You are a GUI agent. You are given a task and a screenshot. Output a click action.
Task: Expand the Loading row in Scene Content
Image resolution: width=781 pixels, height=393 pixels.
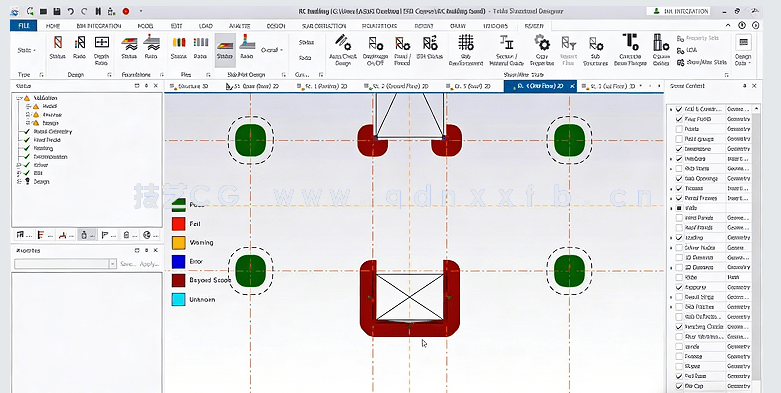pyautogui.click(x=671, y=238)
